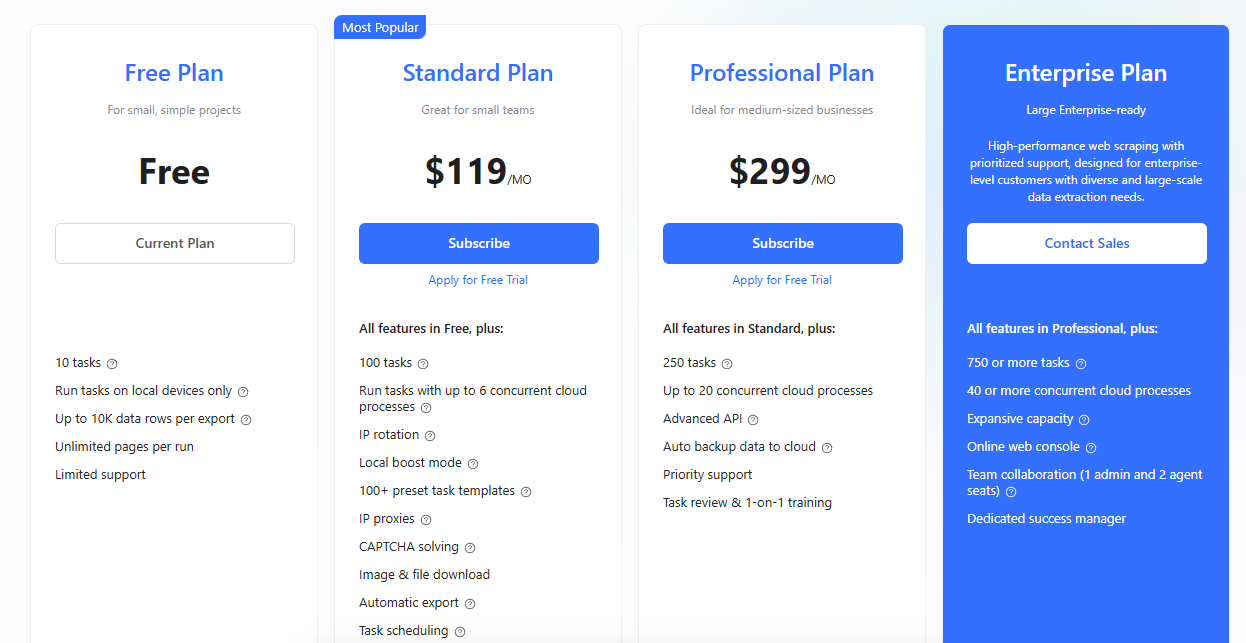1246x643 pixels.
Task: Apply for Free Trial under Professional Plan
Action: click(782, 280)
